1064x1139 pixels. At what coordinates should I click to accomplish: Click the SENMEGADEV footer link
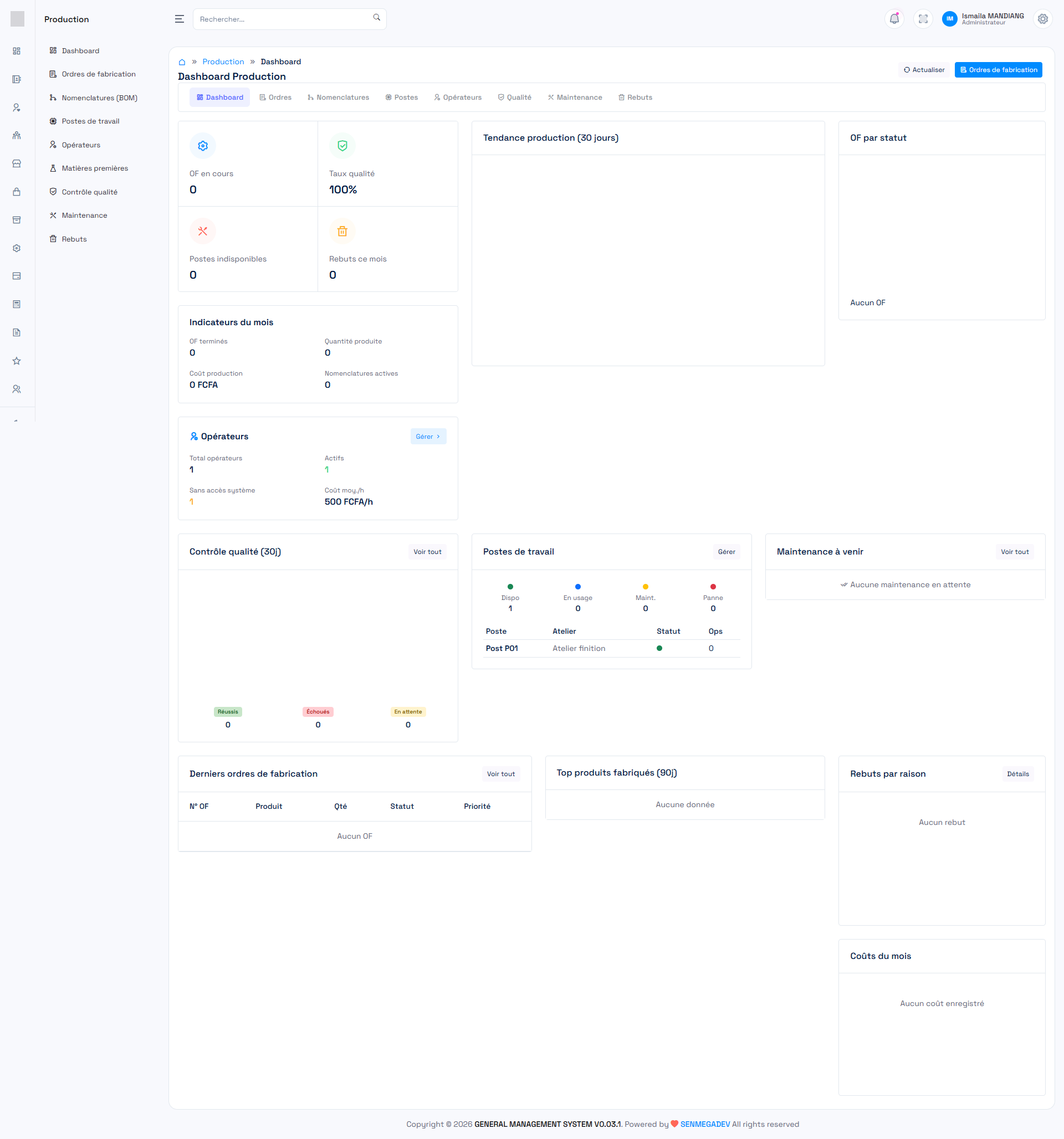(x=704, y=1124)
